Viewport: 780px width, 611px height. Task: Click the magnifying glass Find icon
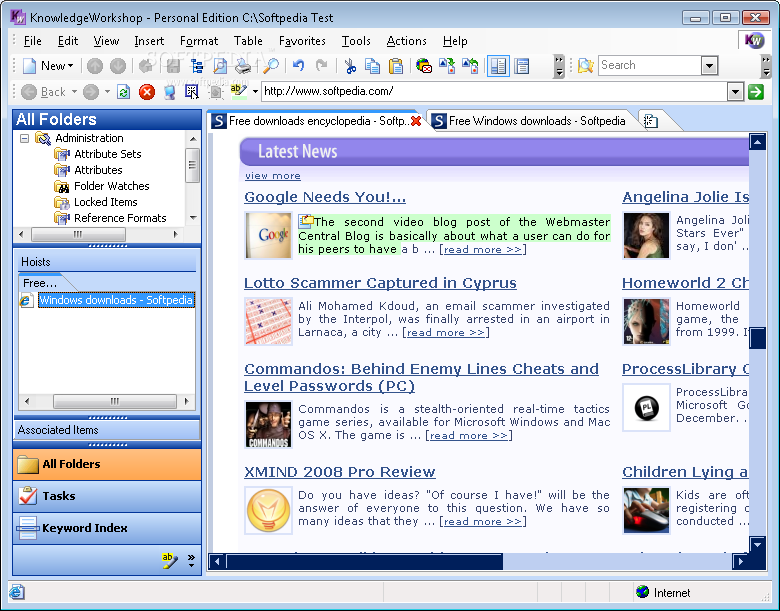point(271,66)
